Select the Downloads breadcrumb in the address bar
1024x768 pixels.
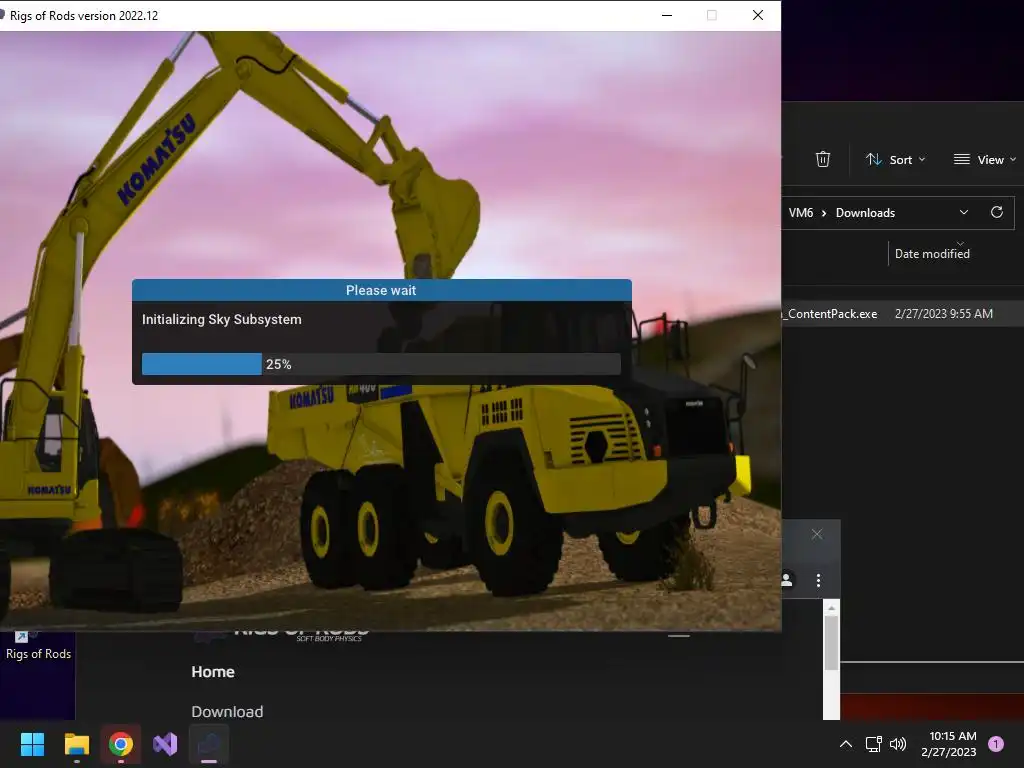pyautogui.click(x=865, y=213)
